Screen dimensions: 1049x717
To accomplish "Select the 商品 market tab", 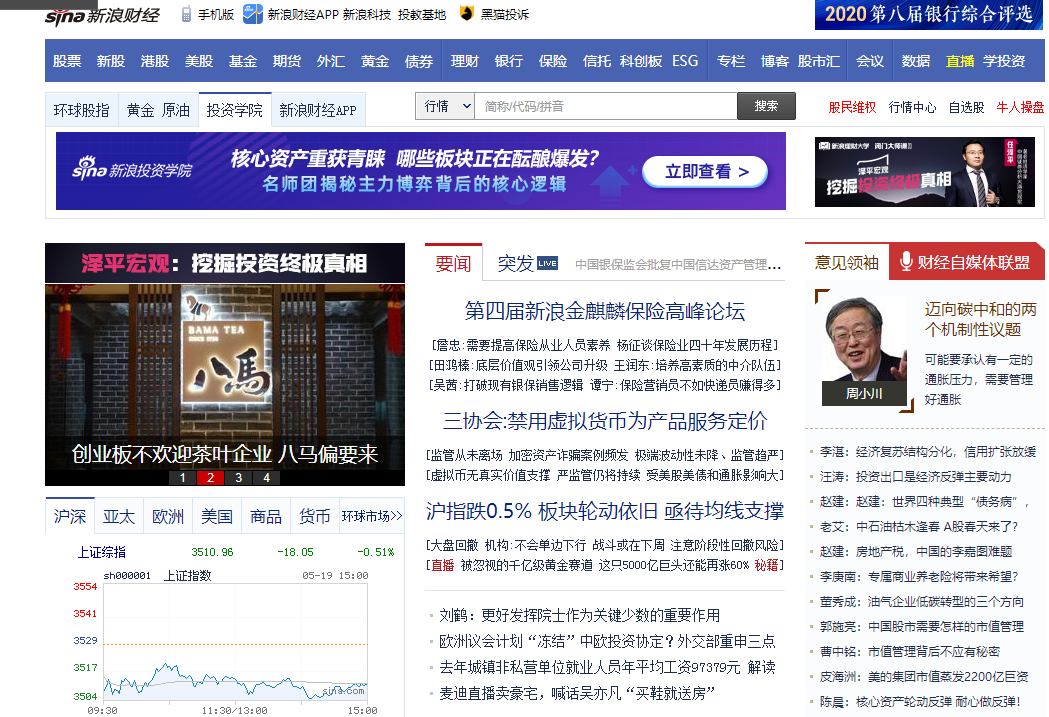I will pos(266,516).
